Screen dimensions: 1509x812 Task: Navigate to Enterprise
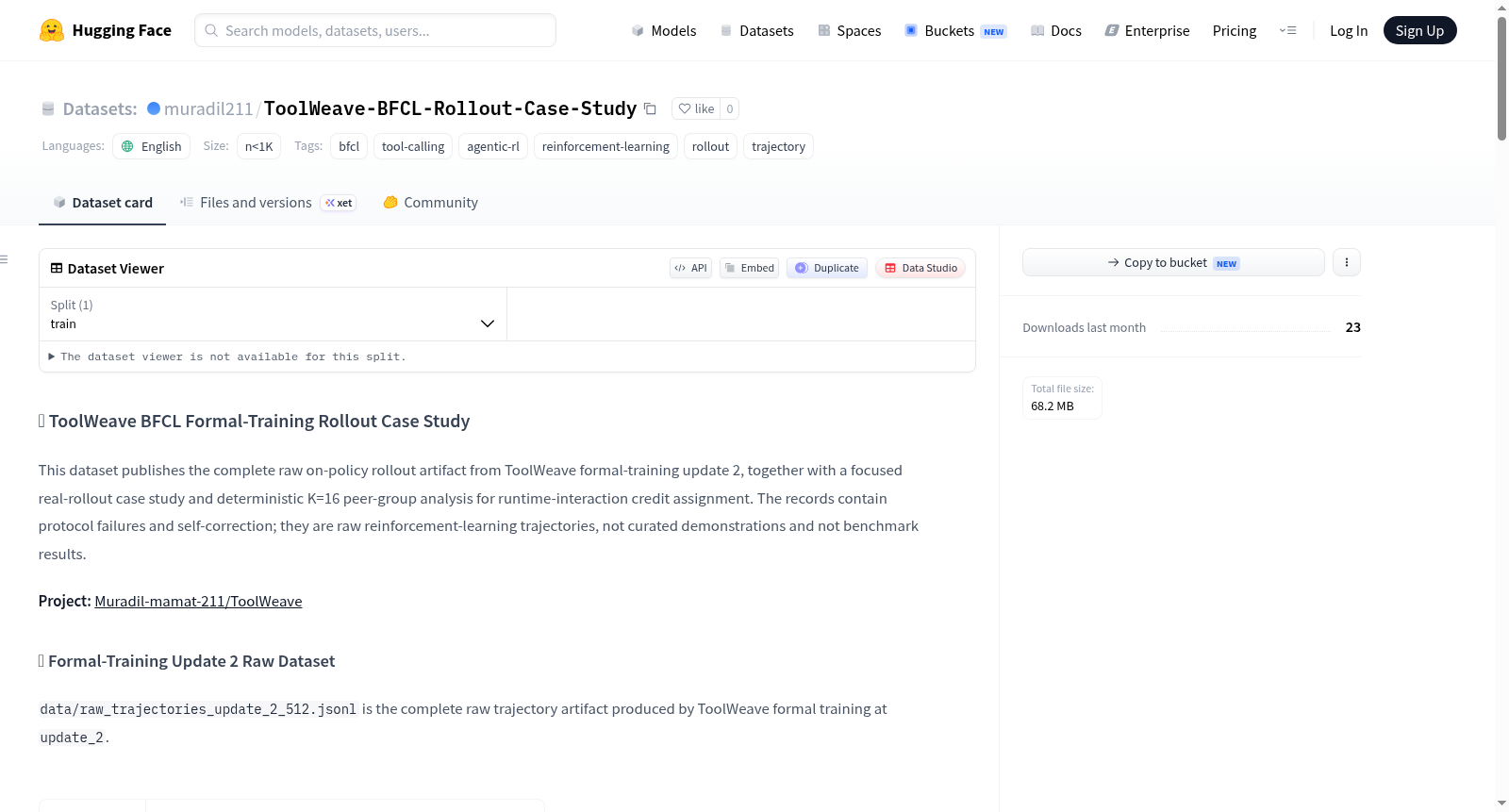1147,30
